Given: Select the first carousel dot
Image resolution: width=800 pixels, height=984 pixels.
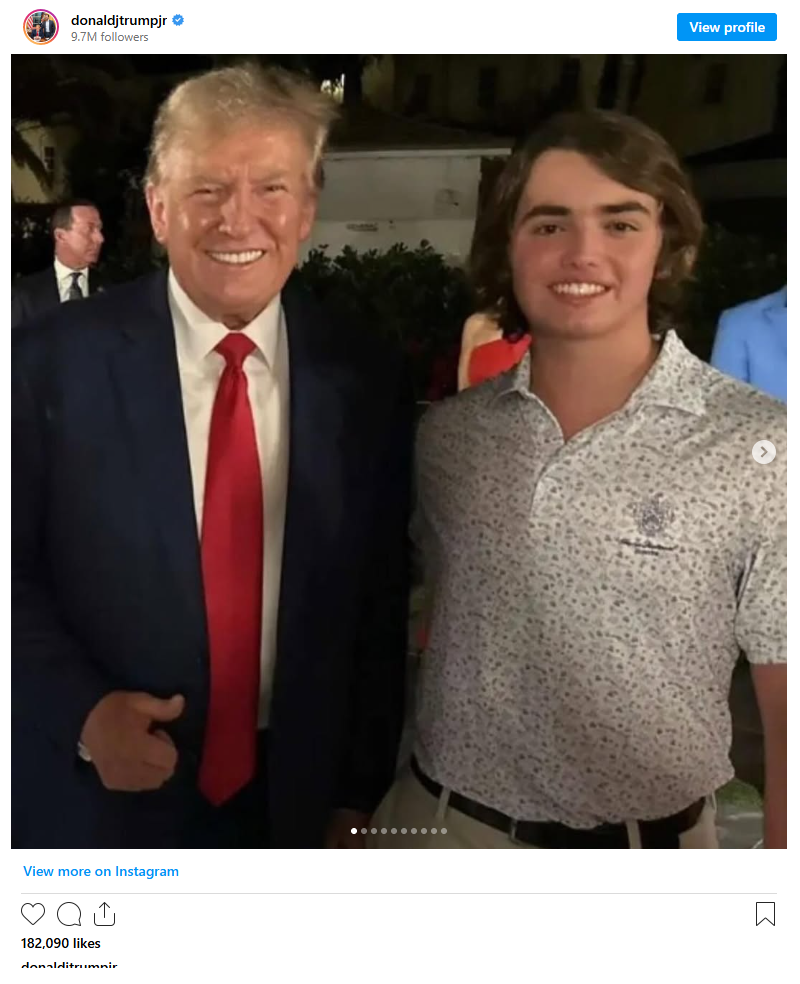Looking at the screenshot, I should click(354, 831).
